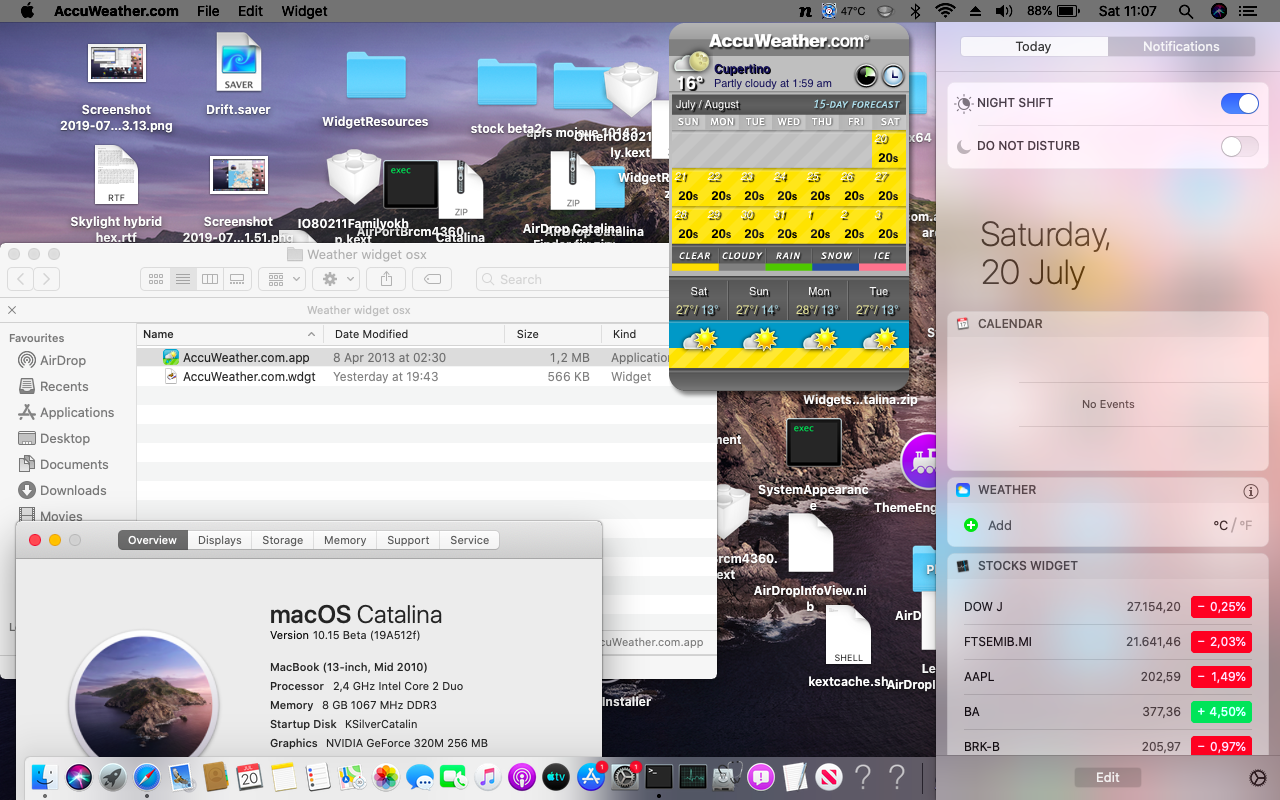Screen dimensions: 1280x800
Task: Open the AccuWeather.com application menu
Action: click(x=116, y=12)
